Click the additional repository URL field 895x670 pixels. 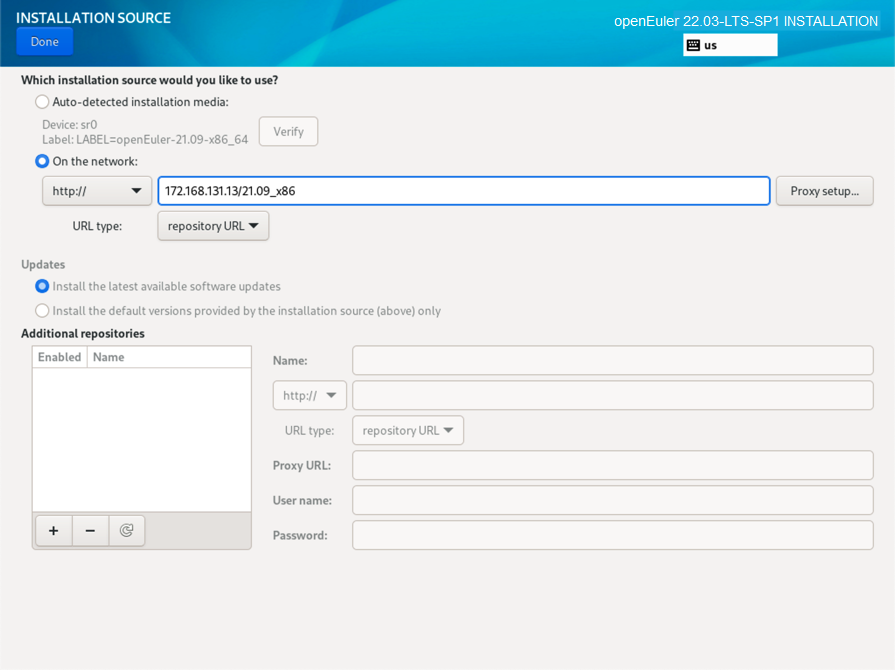pyautogui.click(x=612, y=395)
